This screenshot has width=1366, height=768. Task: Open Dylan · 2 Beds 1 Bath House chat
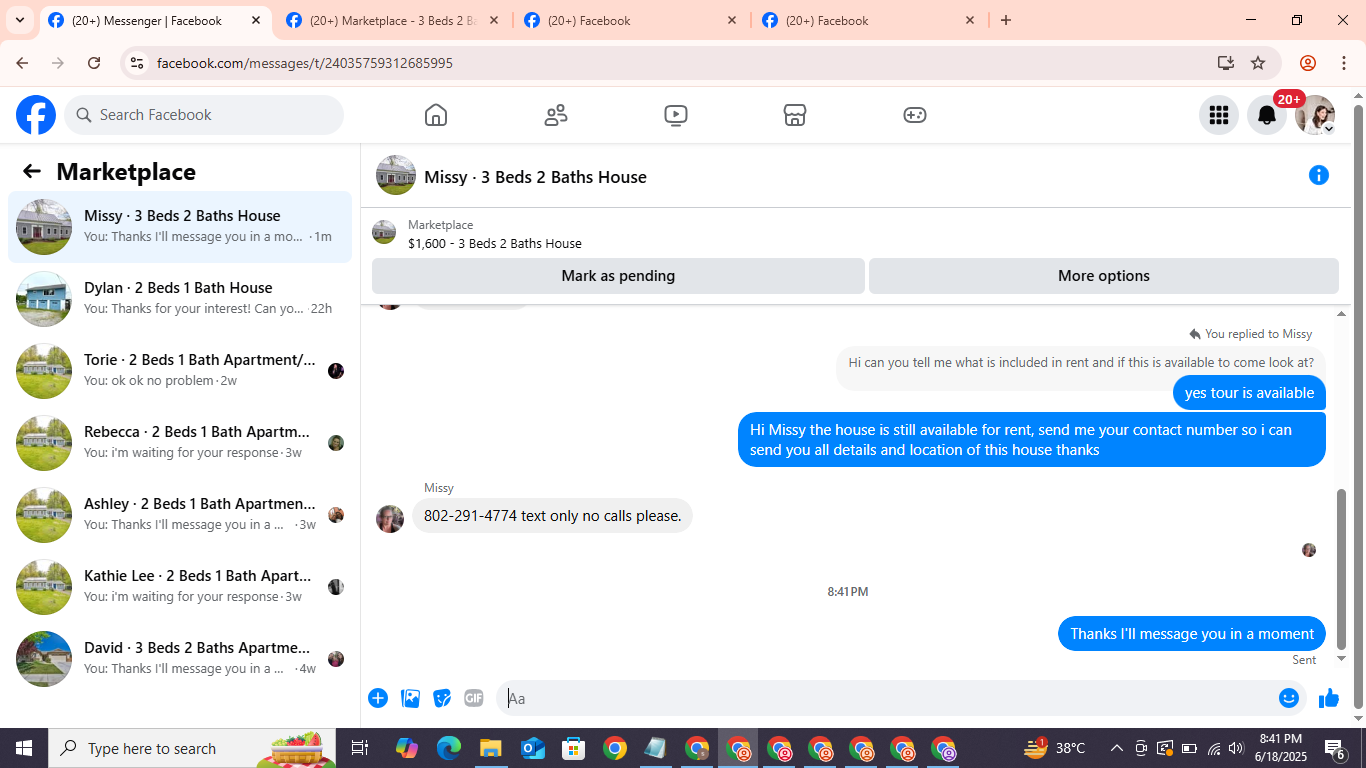180,299
